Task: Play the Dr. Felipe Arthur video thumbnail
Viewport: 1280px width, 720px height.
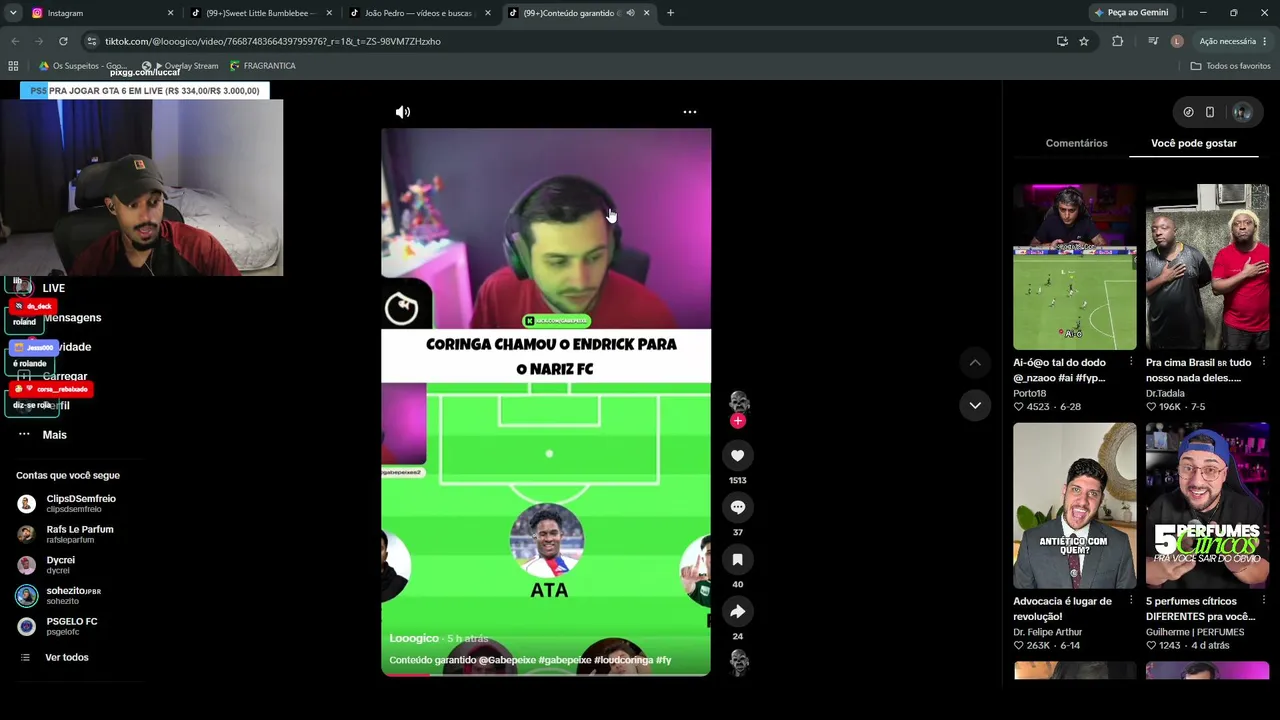Action: tap(1075, 506)
